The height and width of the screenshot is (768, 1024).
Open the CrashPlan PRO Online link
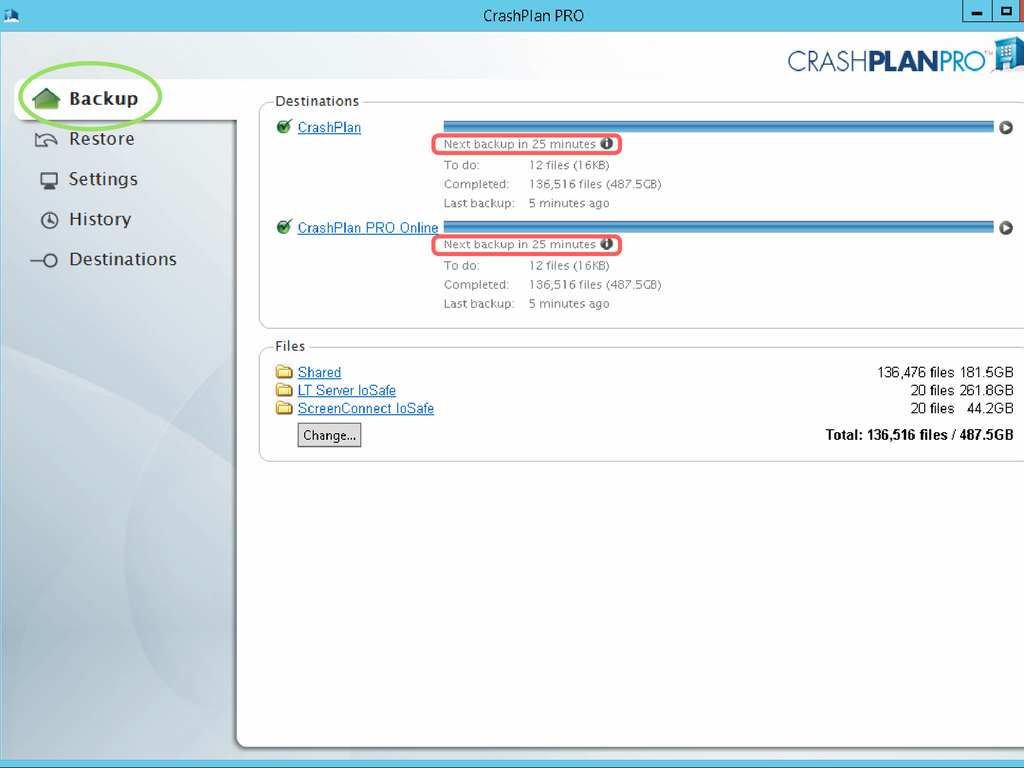(x=367, y=227)
